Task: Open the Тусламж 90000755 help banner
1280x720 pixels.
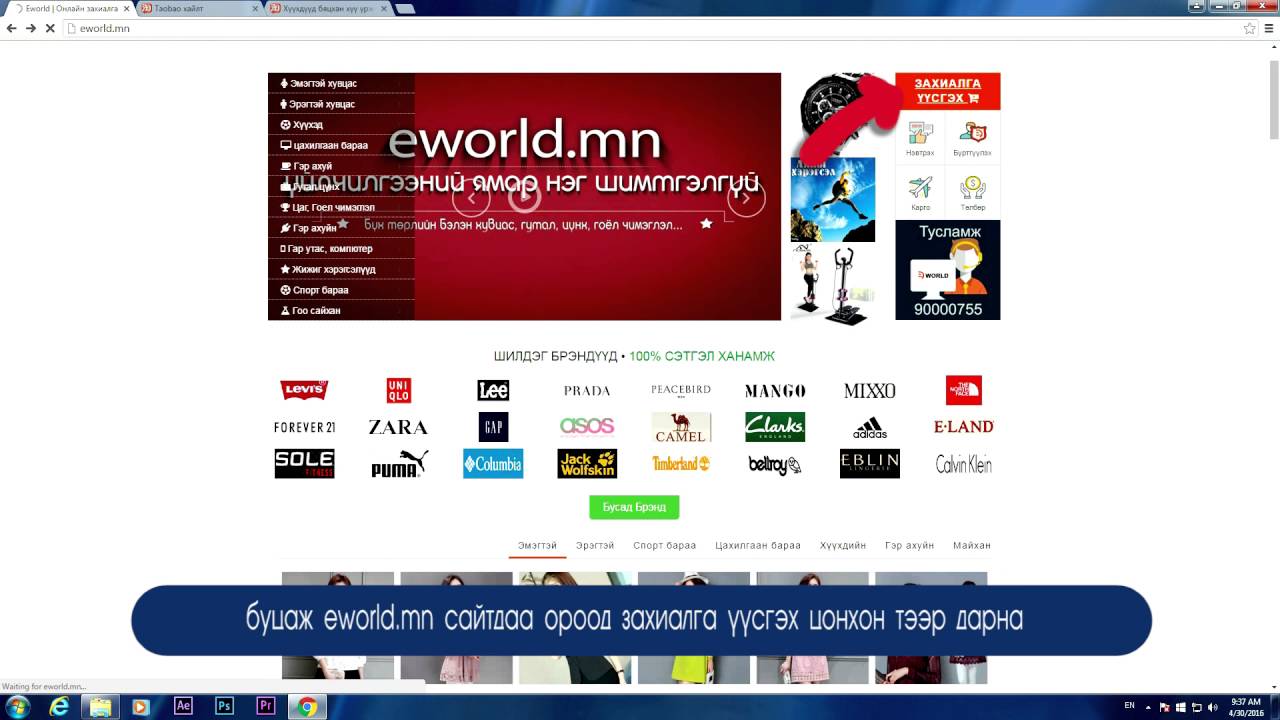Action: tap(948, 270)
